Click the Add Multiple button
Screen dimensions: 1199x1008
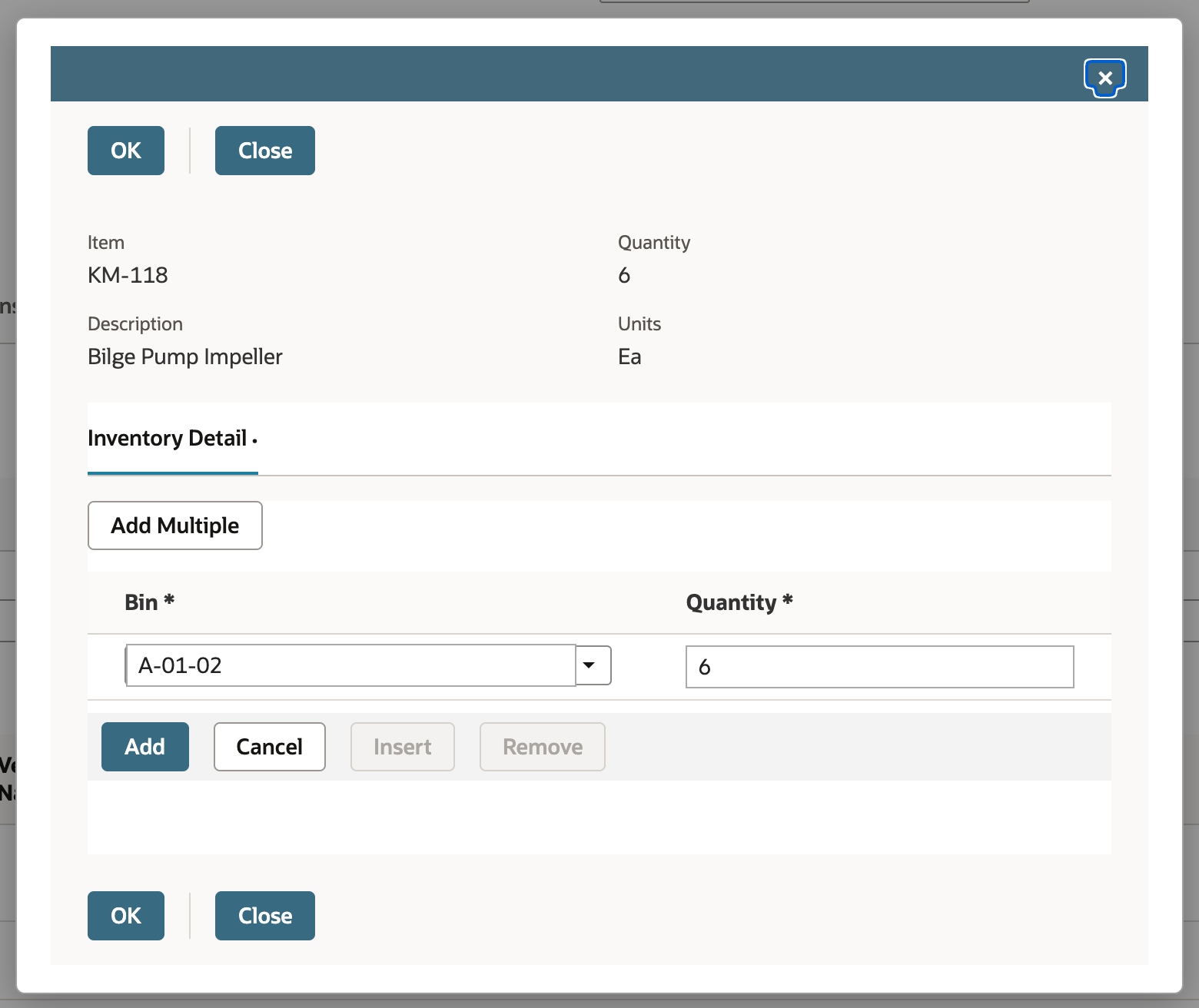pos(175,526)
